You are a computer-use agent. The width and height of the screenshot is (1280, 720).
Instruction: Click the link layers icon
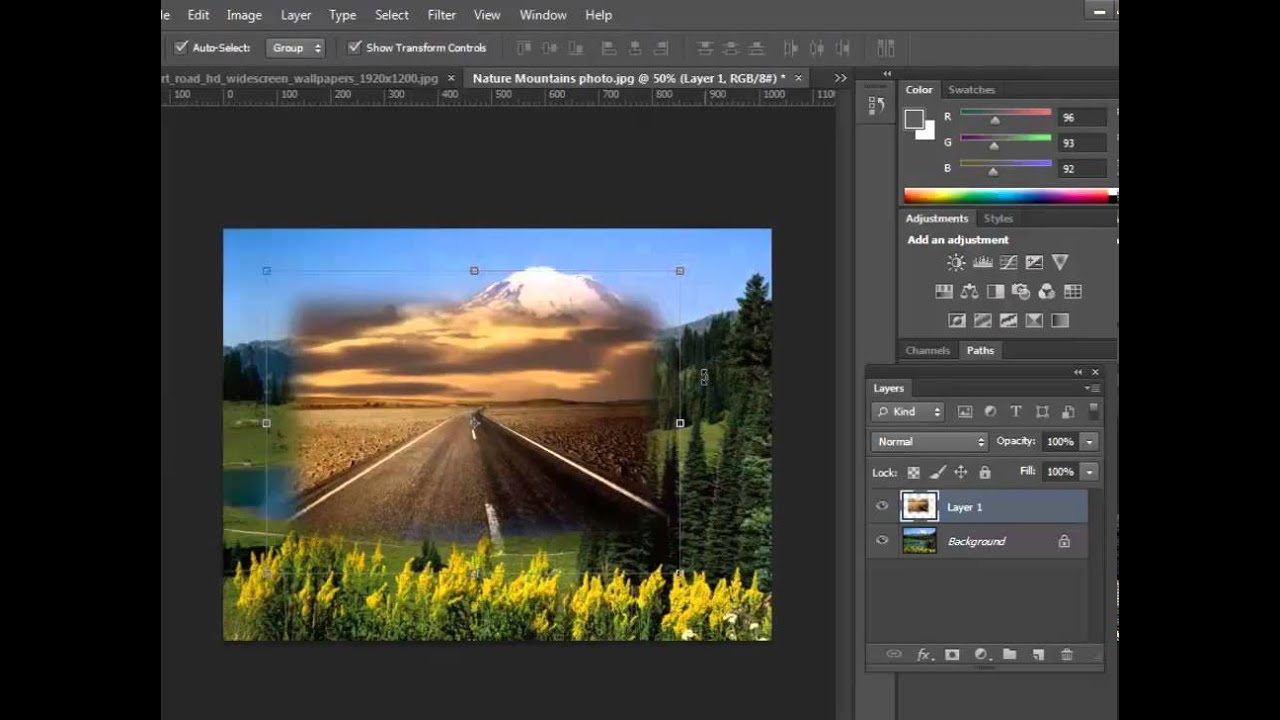click(894, 654)
